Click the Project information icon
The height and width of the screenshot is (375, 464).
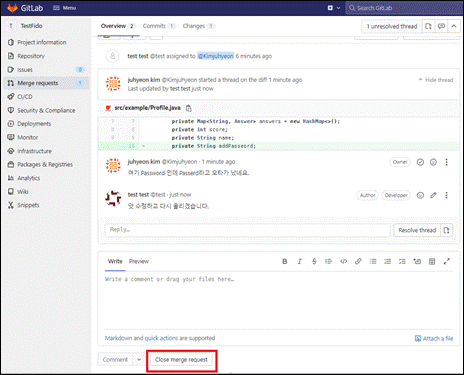coord(11,42)
